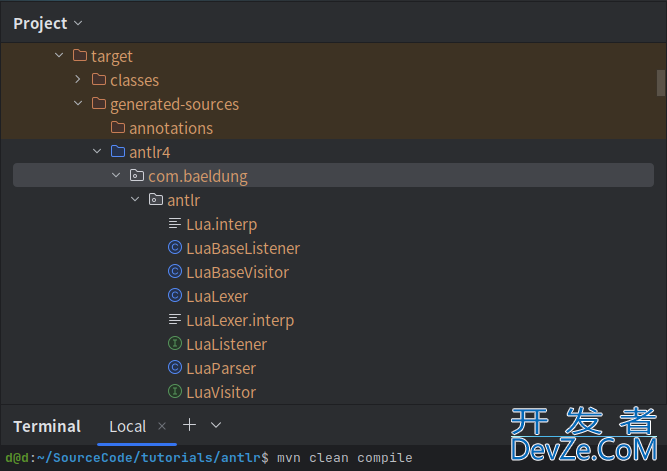
Task: Collapse the antlr4 folder
Action: [x=97, y=151]
